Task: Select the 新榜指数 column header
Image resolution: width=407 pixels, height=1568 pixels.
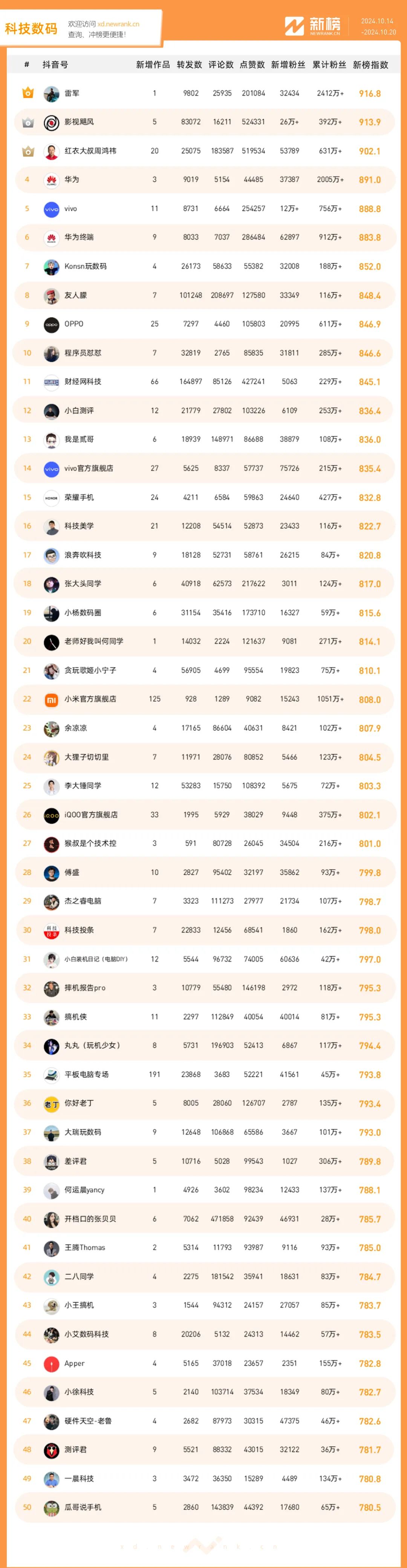Action: pos(370,65)
